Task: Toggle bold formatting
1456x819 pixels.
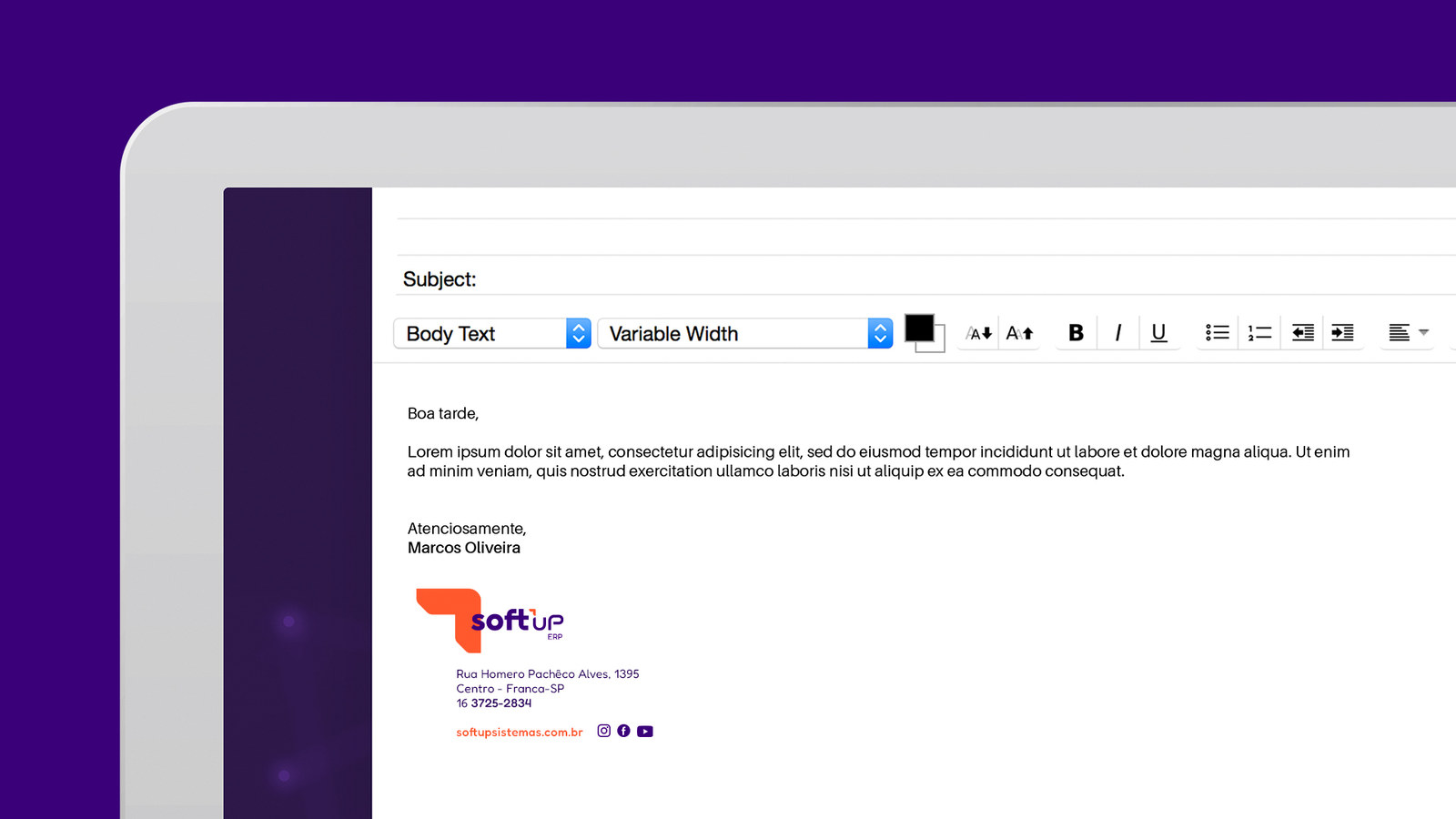Action: 1076,333
